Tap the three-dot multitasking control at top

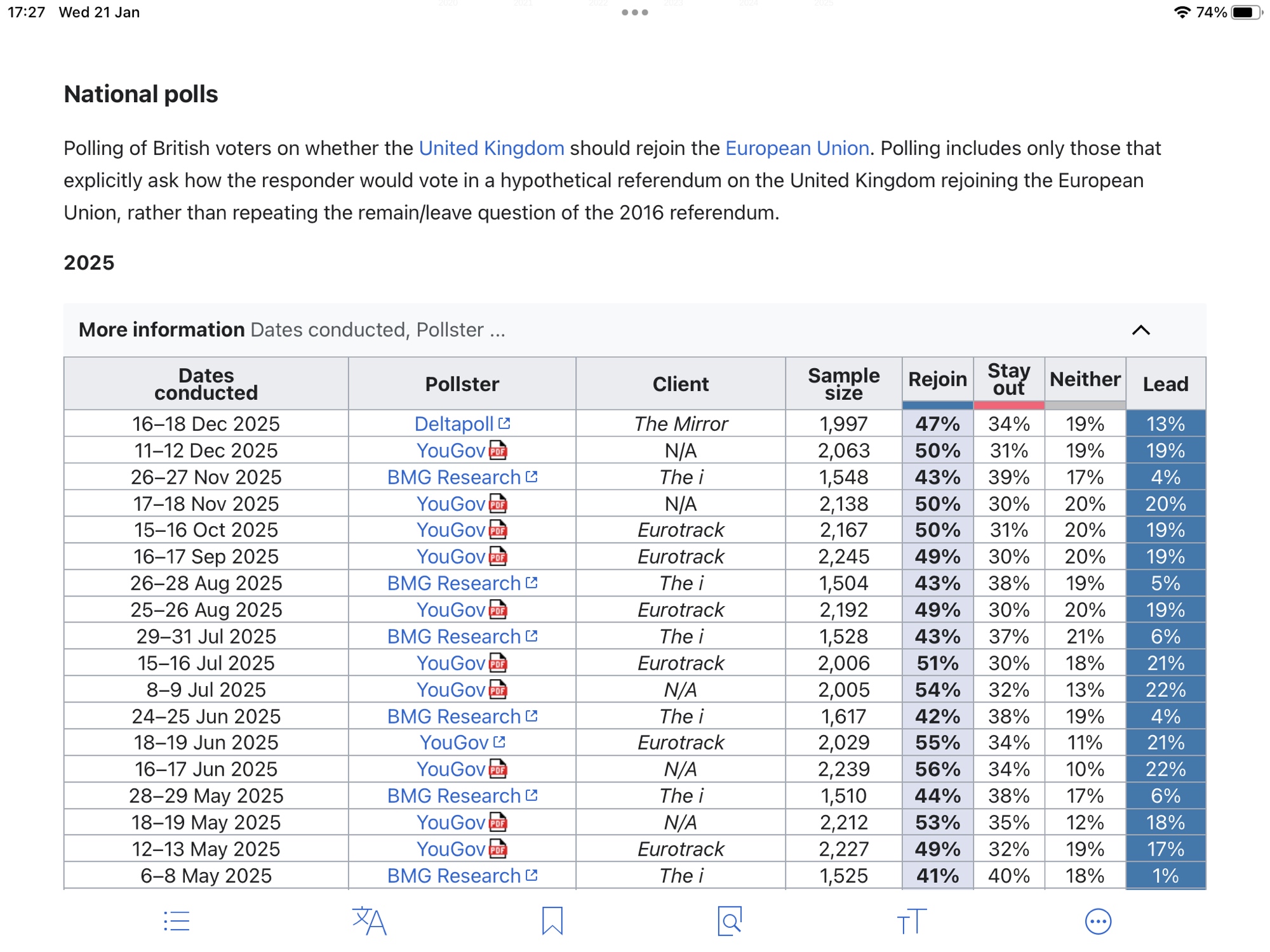coord(635,12)
